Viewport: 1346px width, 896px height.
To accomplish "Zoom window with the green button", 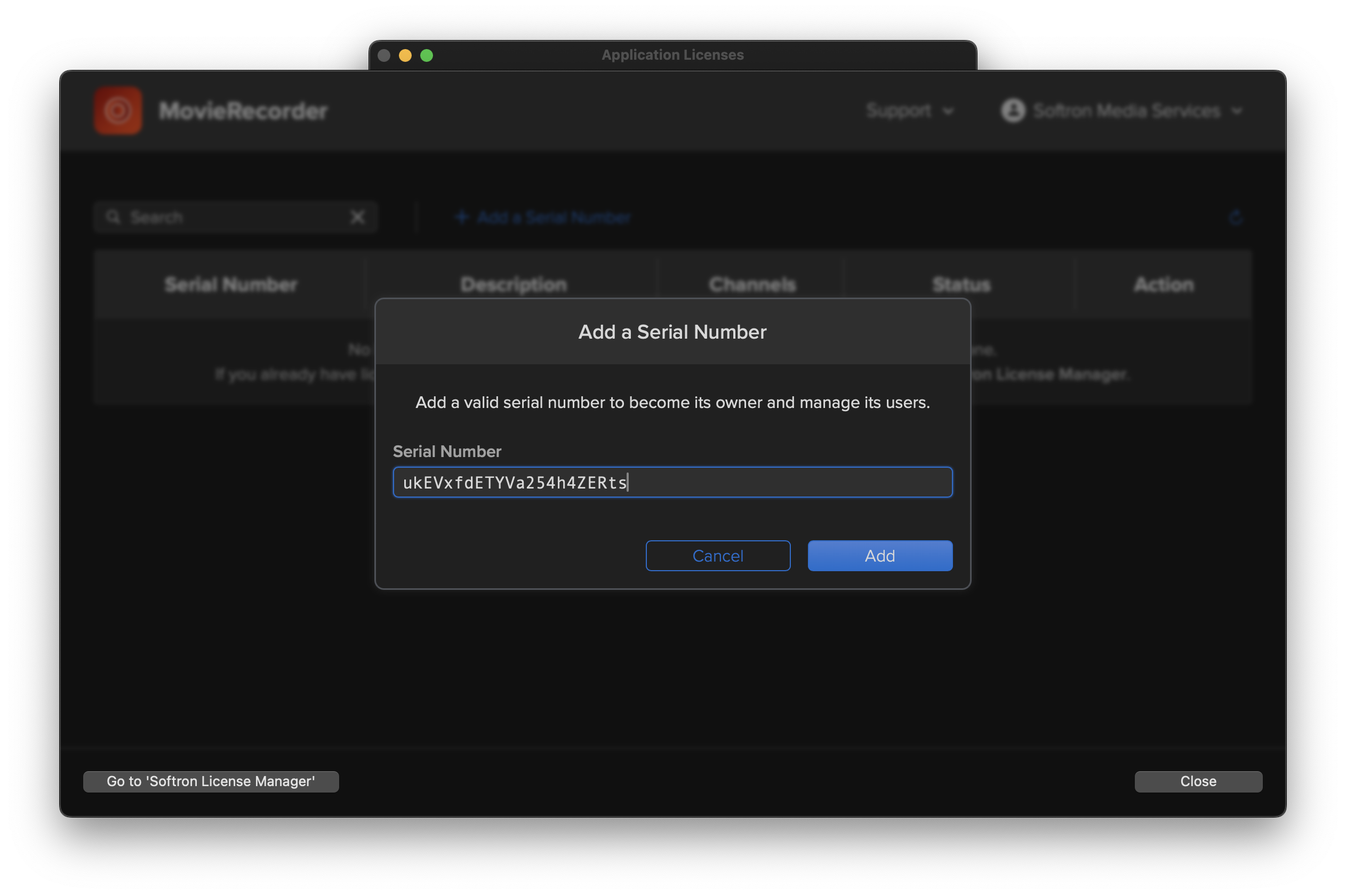I will tap(427, 55).
